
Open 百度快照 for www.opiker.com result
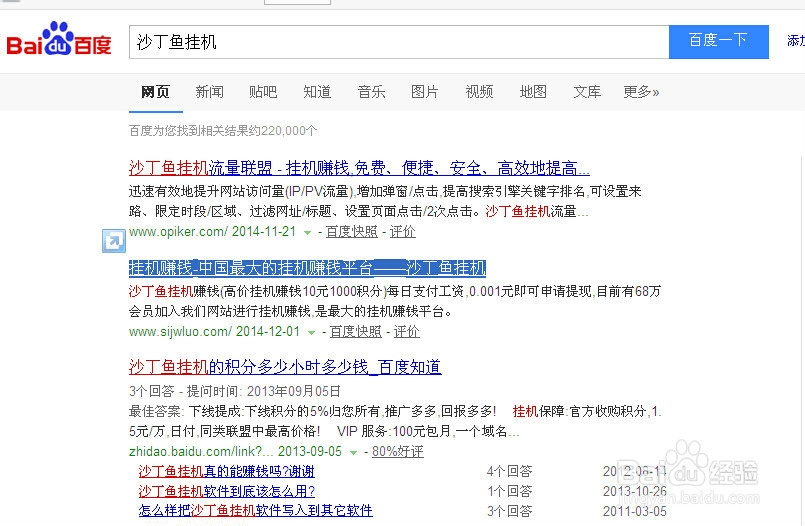[352, 232]
